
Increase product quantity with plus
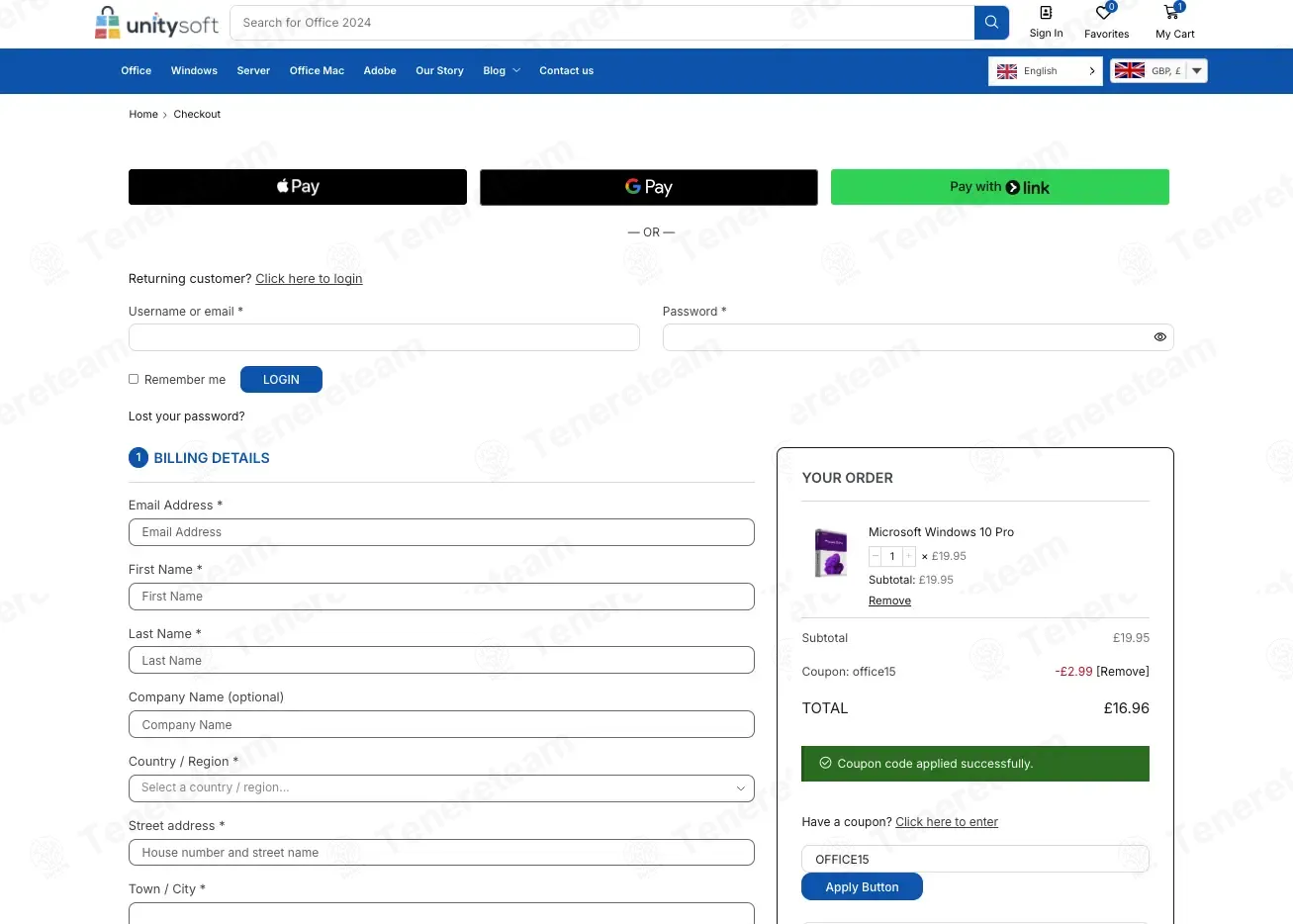click(909, 556)
